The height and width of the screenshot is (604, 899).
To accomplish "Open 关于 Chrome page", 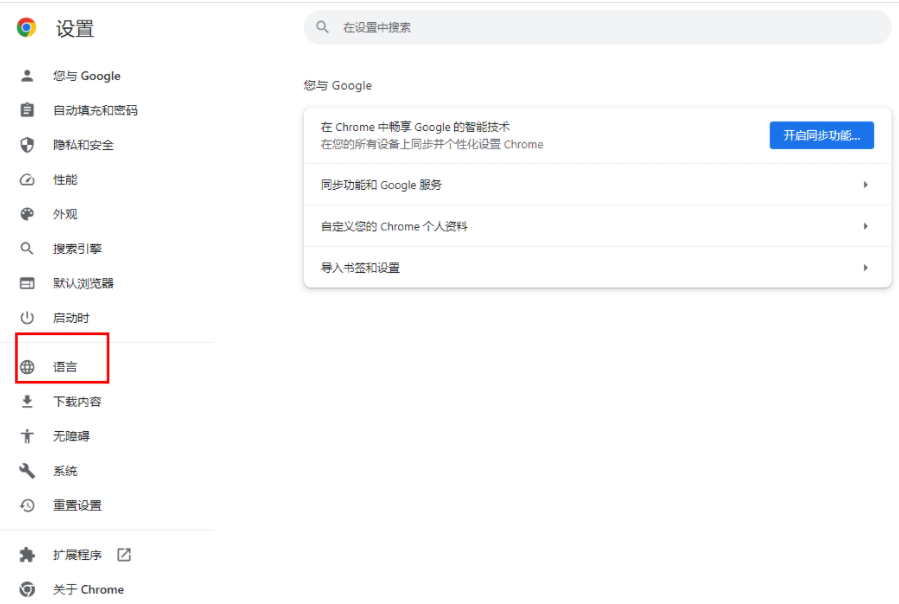I will (88, 589).
